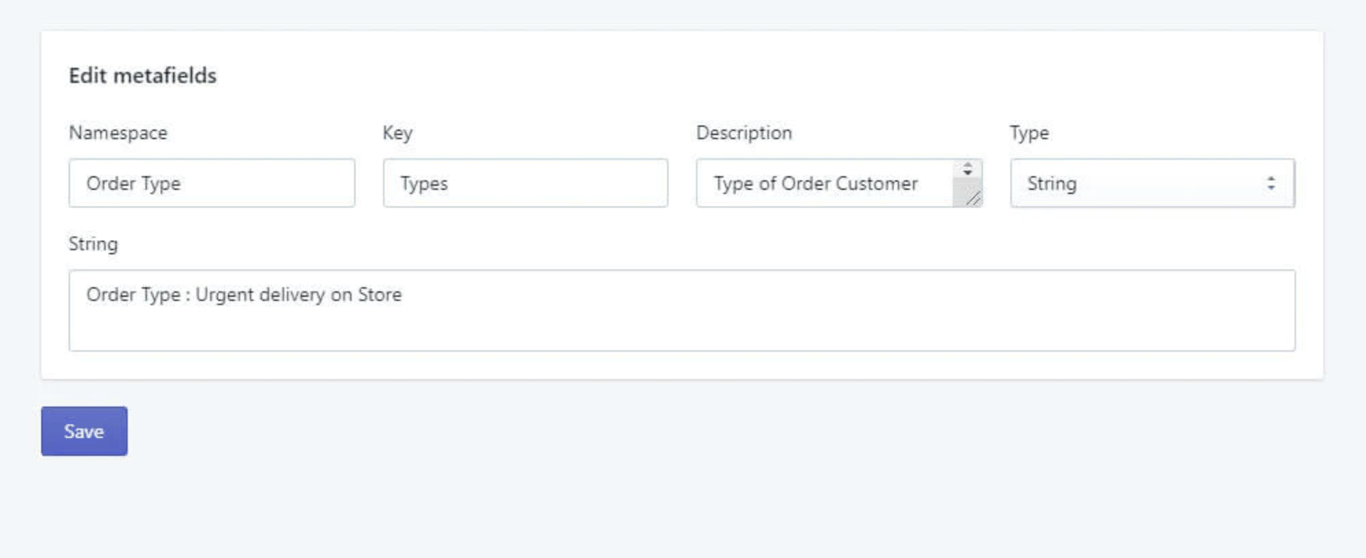Click the Description field scroll arrows
This screenshot has height=558, width=1366.
[x=967, y=170]
